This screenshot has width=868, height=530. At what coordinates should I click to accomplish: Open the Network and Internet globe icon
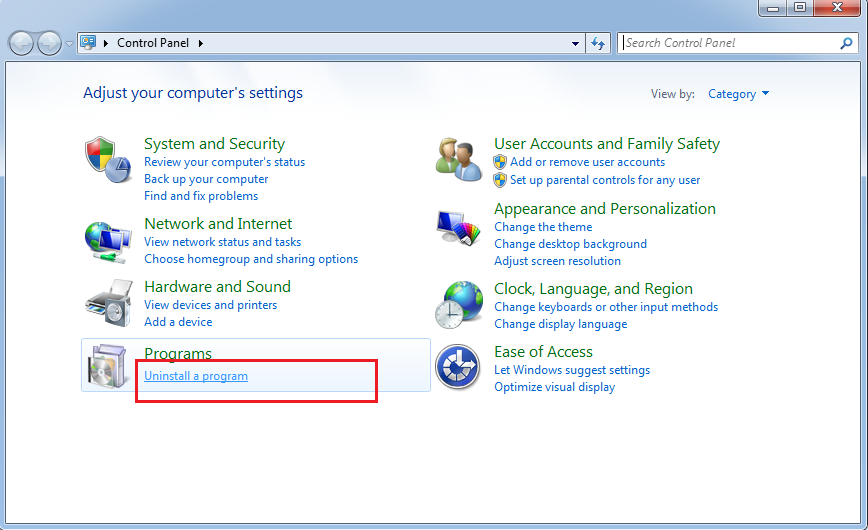pos(108,240)
